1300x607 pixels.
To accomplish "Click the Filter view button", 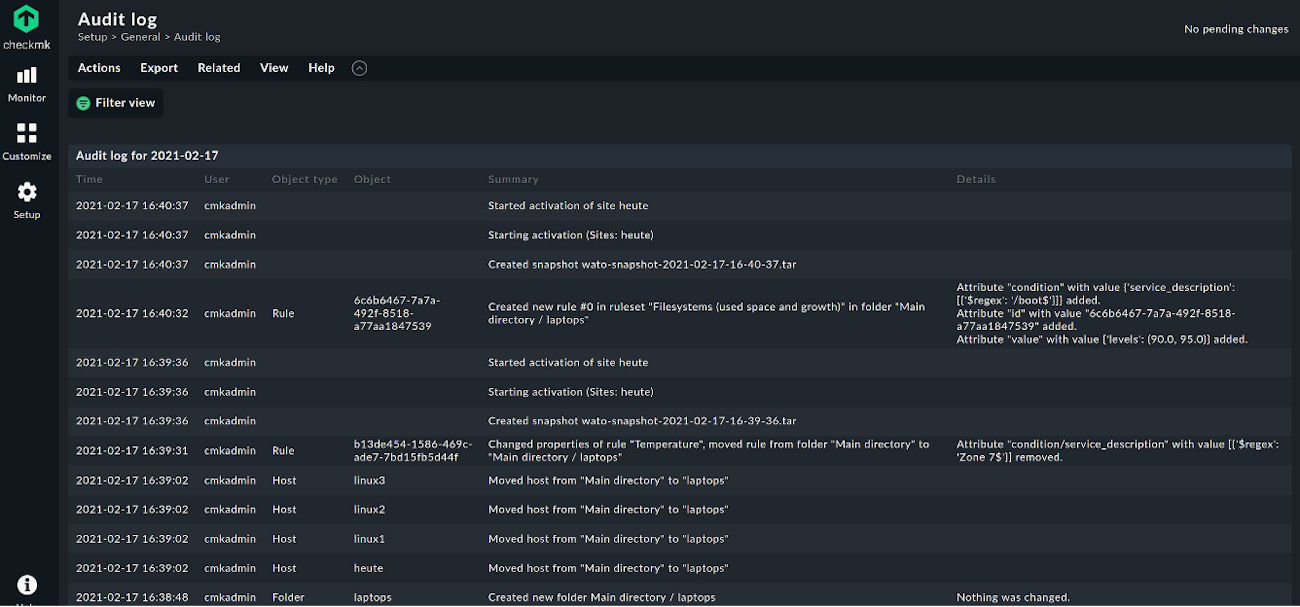I will pos(116,103).
